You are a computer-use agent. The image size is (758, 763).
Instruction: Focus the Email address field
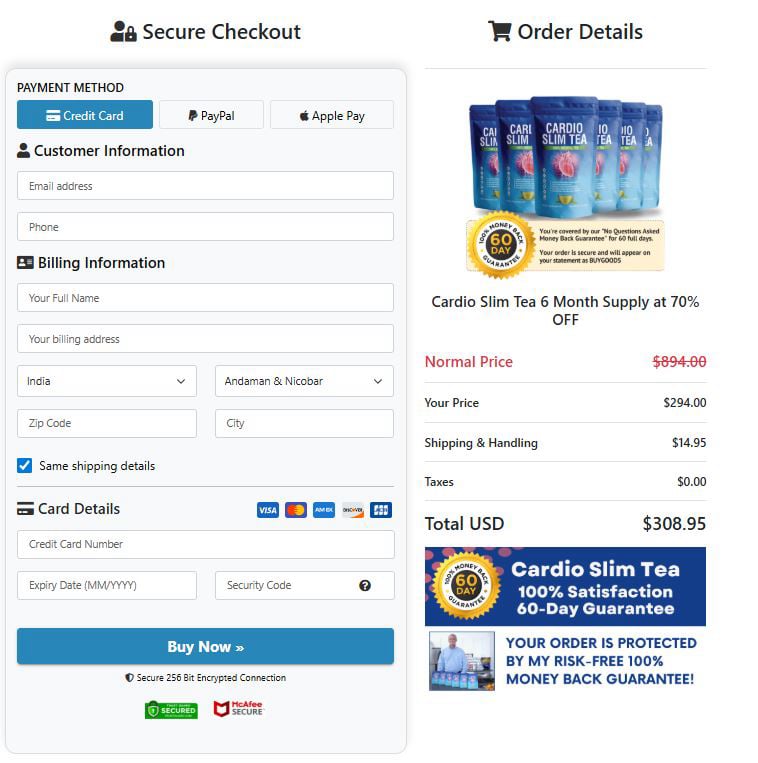[x=205, y=186]
